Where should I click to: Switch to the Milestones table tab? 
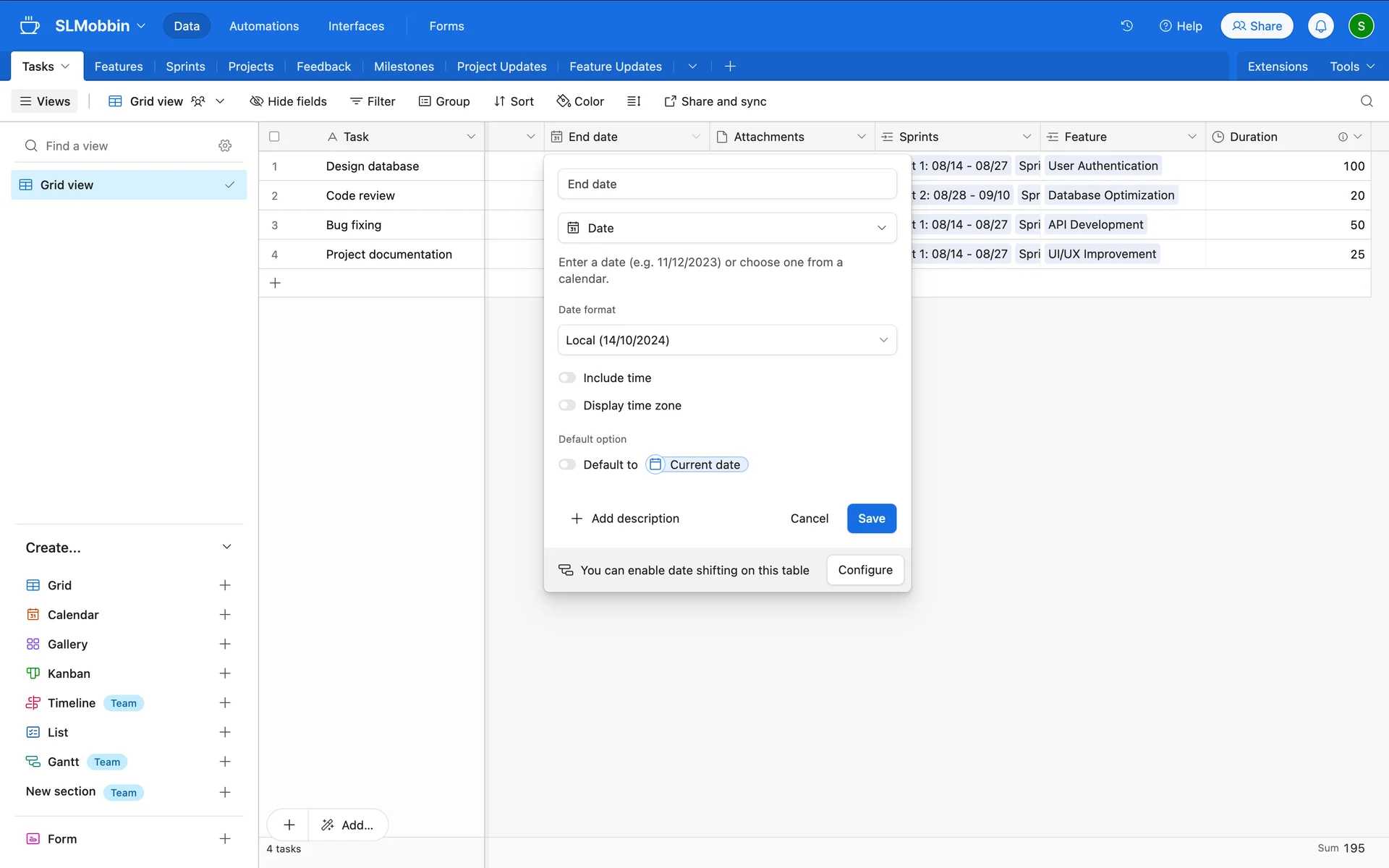coord(404,67)
